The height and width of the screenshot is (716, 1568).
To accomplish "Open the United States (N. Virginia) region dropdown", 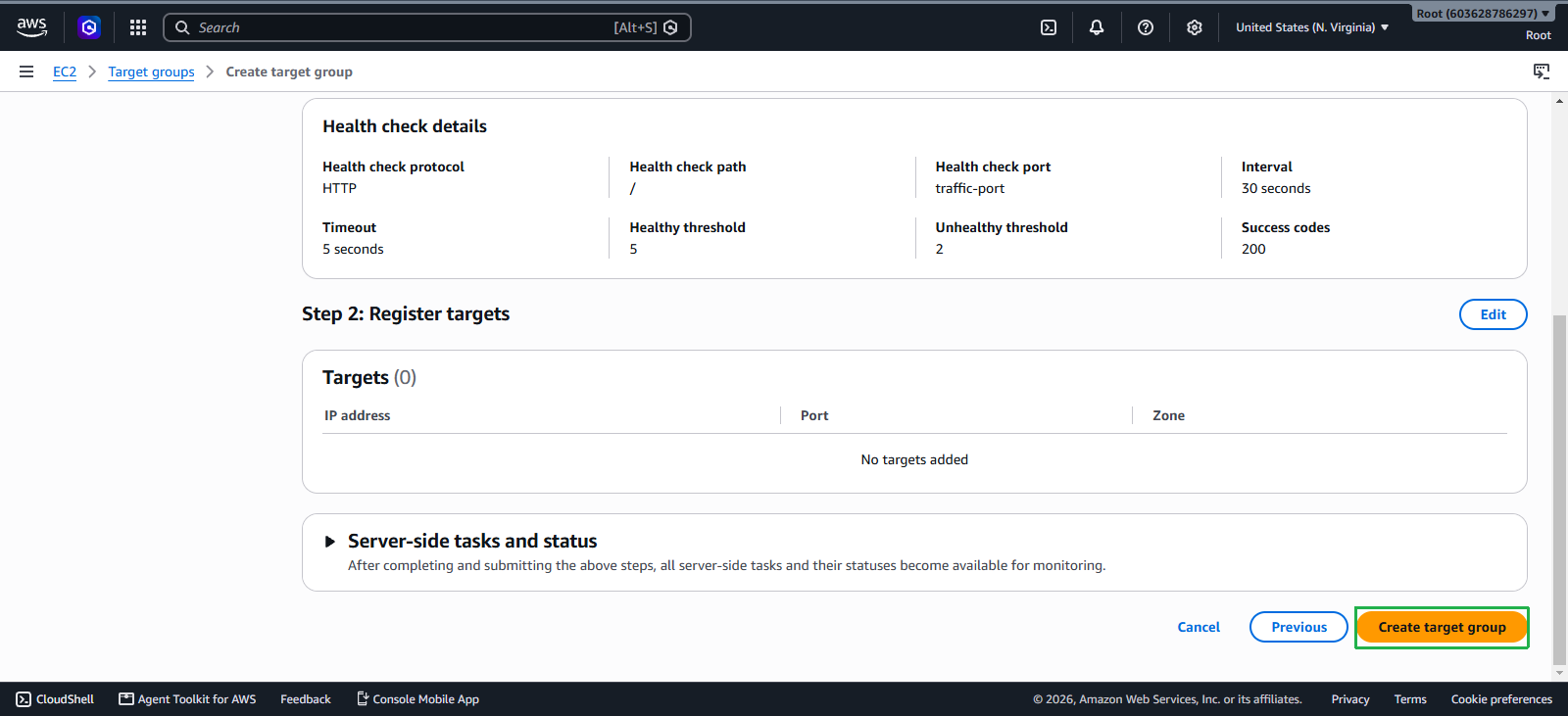I will (1312, 27).
